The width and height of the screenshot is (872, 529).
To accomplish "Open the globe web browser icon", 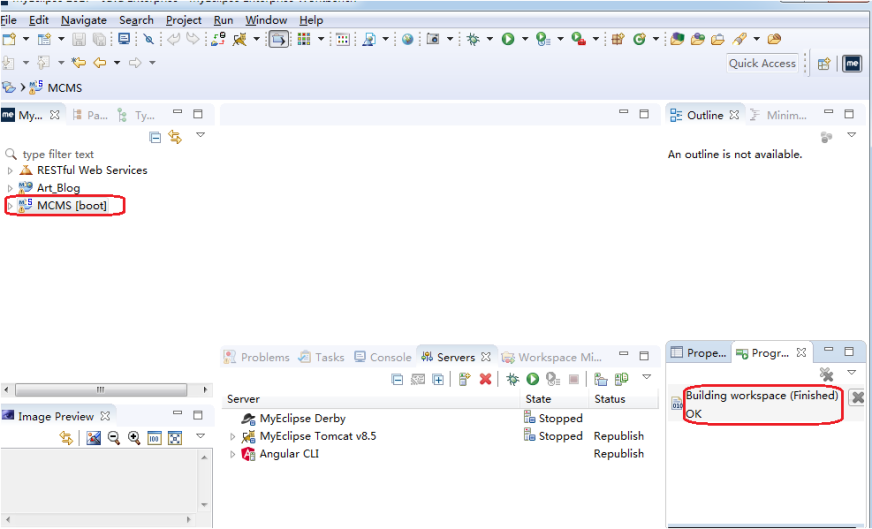I will [x=408, y=39].
